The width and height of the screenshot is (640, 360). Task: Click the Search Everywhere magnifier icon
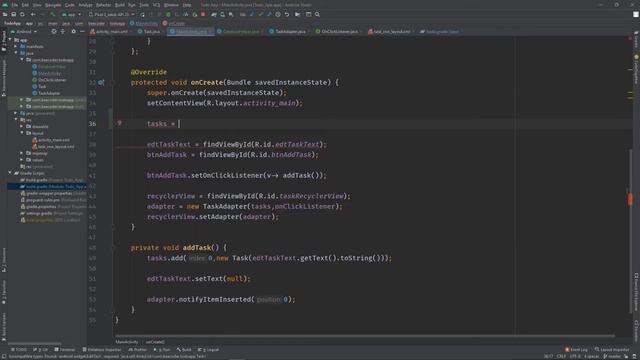pyautogui.click(x=317, y=14)
